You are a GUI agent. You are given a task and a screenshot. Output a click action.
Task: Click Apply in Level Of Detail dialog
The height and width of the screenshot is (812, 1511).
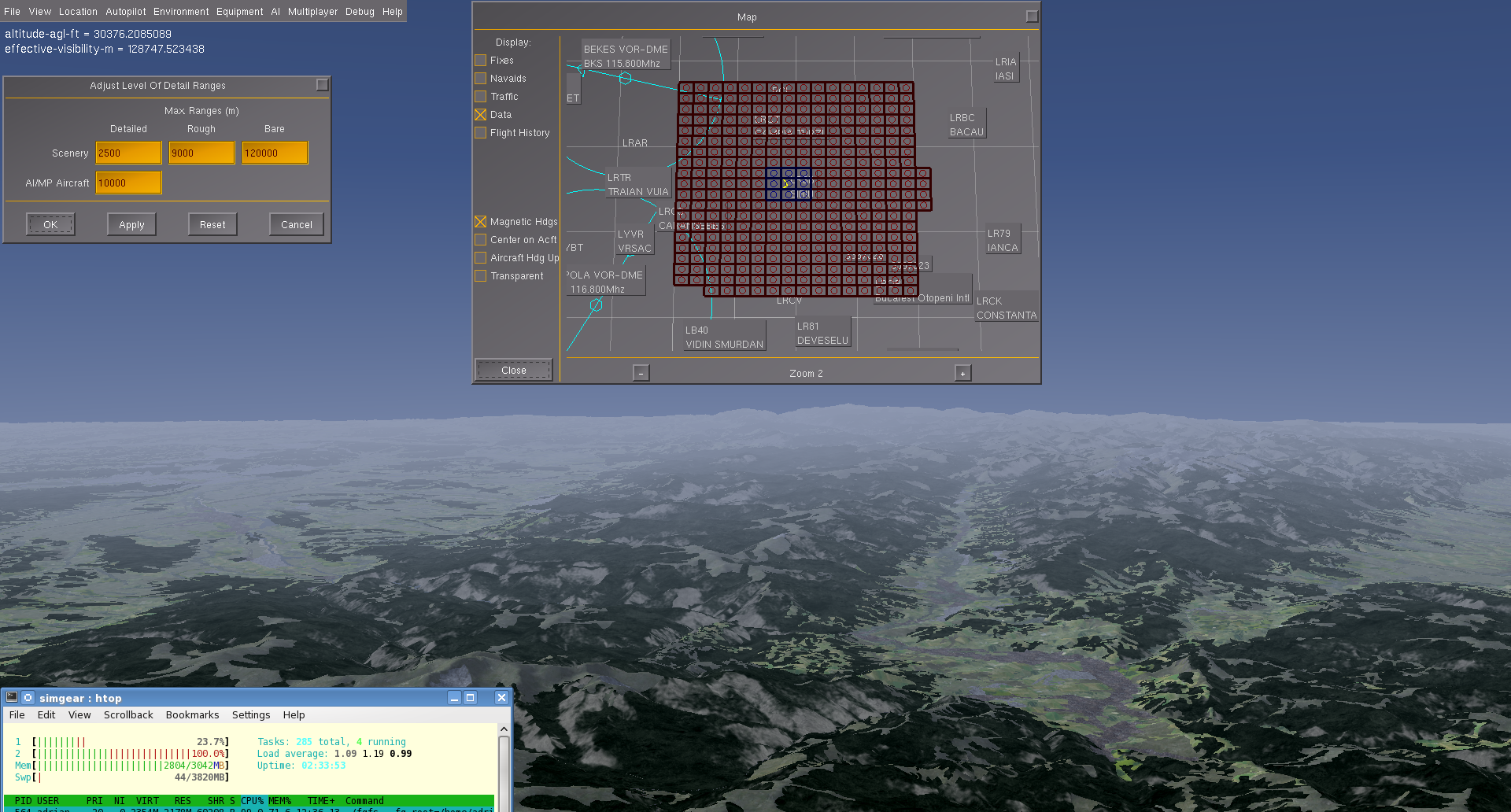pyautogui.click(x=131, y=224)
